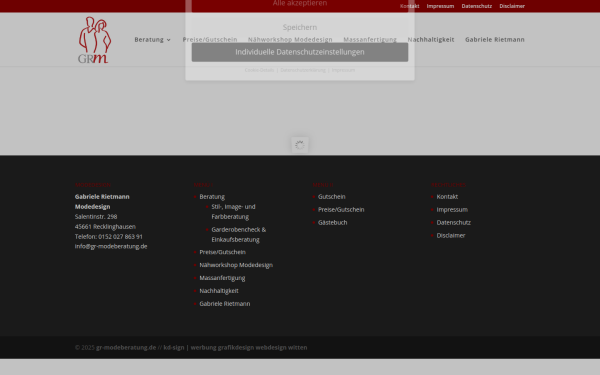The width and height of the screenshot is (600, 375).
Task: Click kd-sign credit link in the footer
Action: 235,347
